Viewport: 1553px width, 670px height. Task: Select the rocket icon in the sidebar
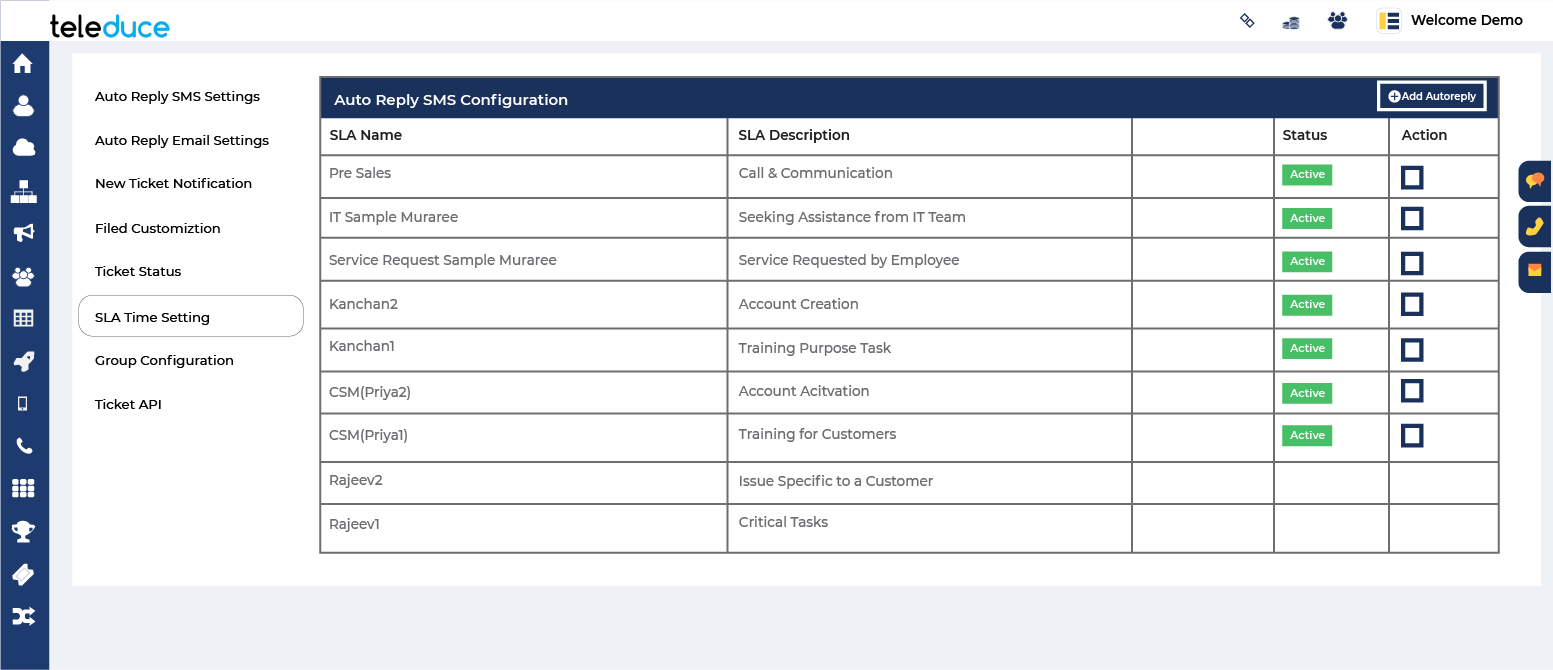point(24,361)
